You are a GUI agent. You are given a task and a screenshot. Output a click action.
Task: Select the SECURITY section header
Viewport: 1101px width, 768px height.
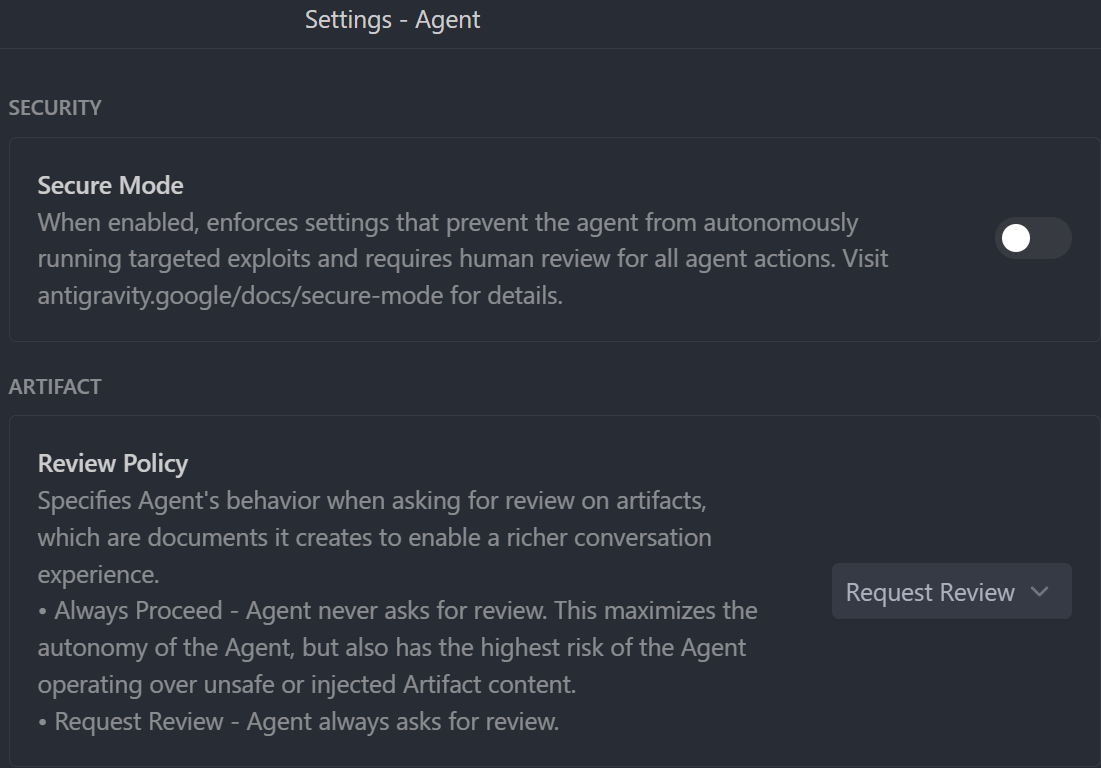point(55,107)
